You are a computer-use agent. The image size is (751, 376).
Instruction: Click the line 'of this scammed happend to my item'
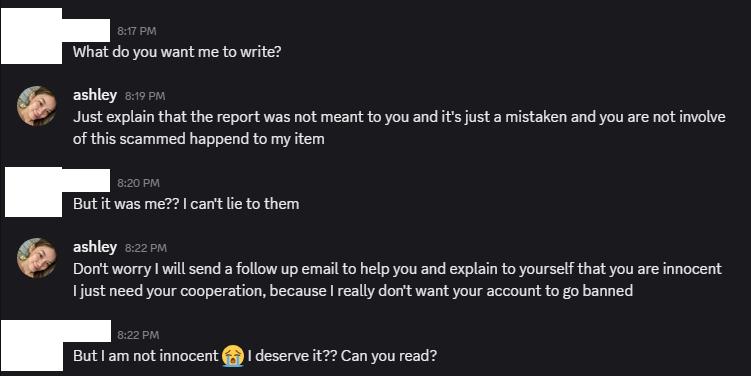(199, 139)
